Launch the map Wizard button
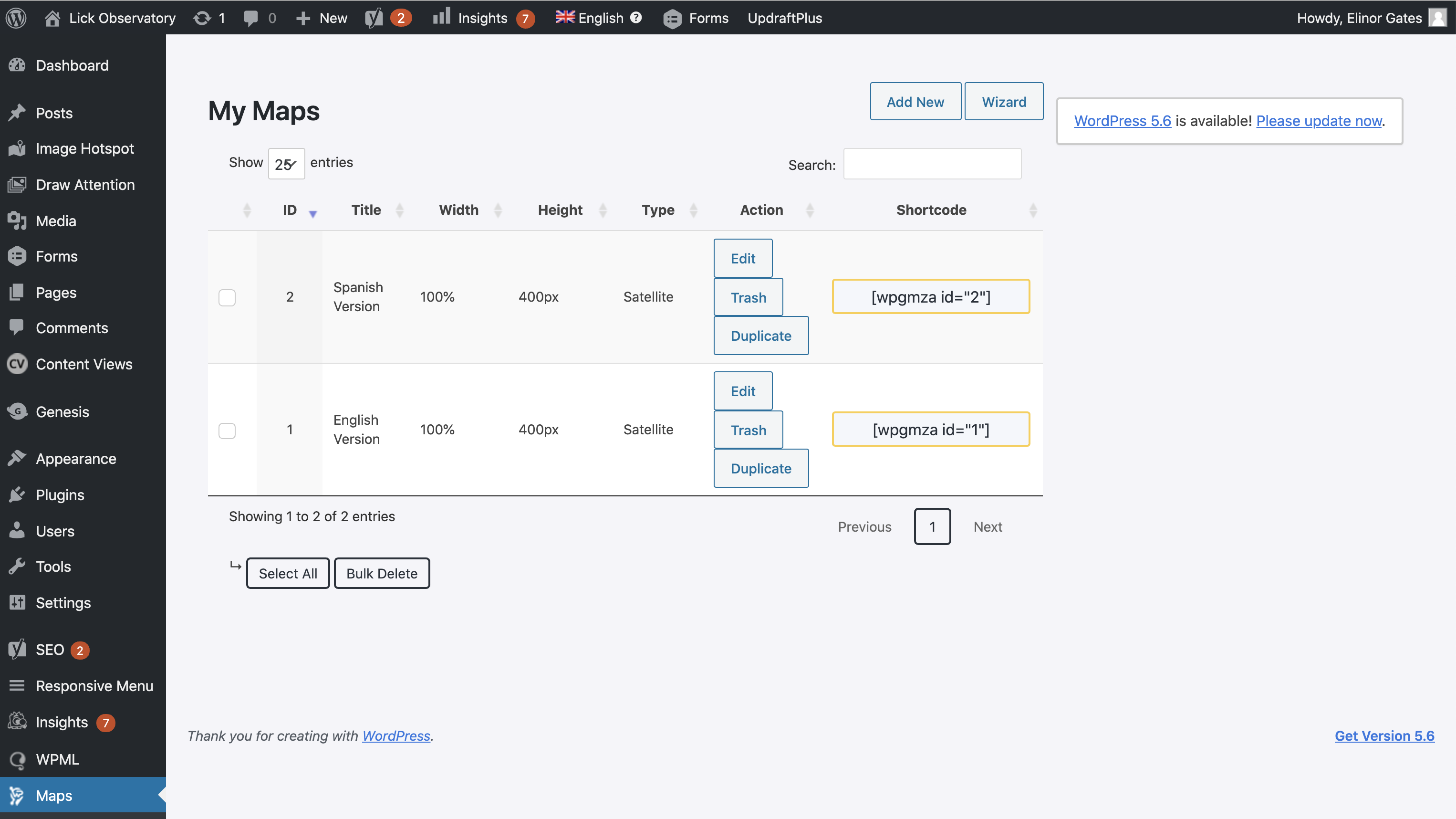This screenshot has height=819, width=1456. (x=1003, y=101)
